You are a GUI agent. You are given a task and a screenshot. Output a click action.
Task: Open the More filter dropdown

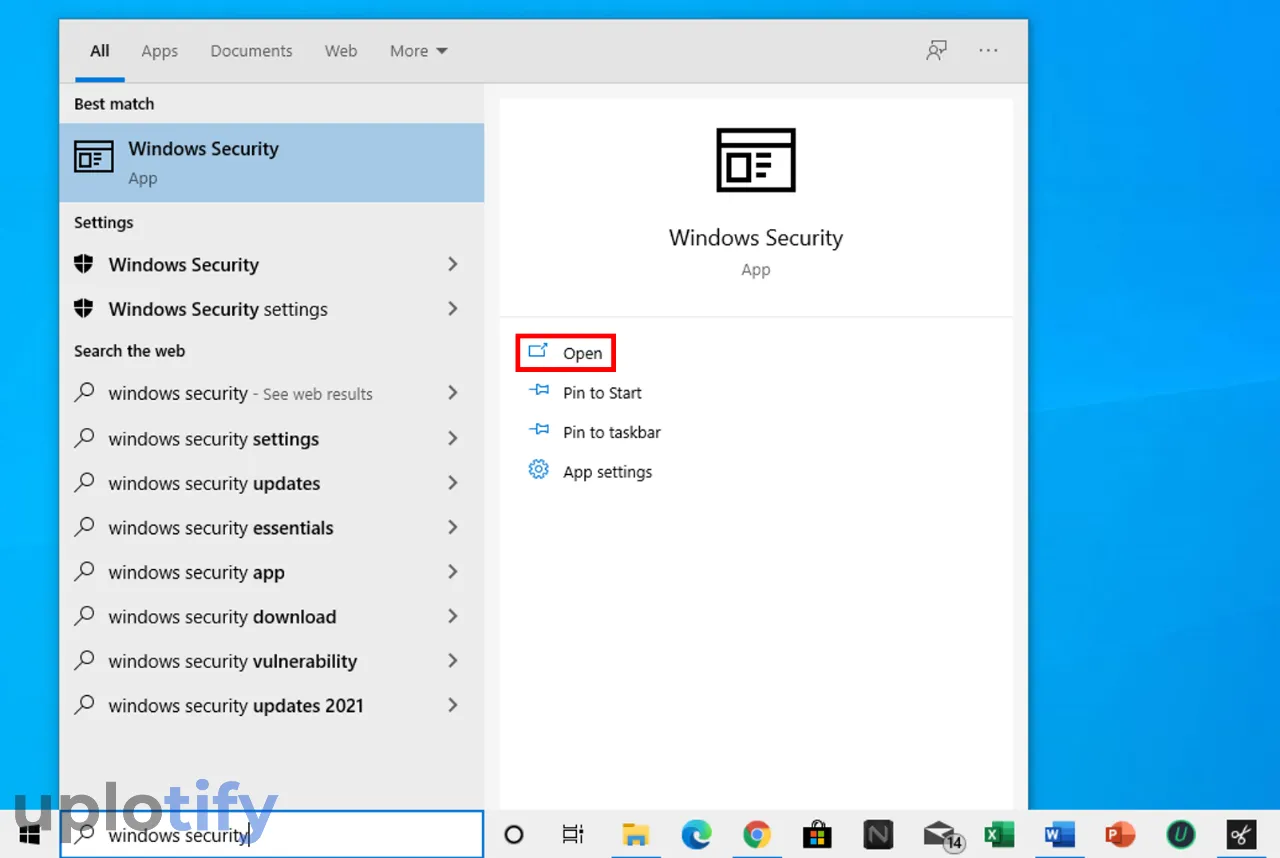click(418, 51)
